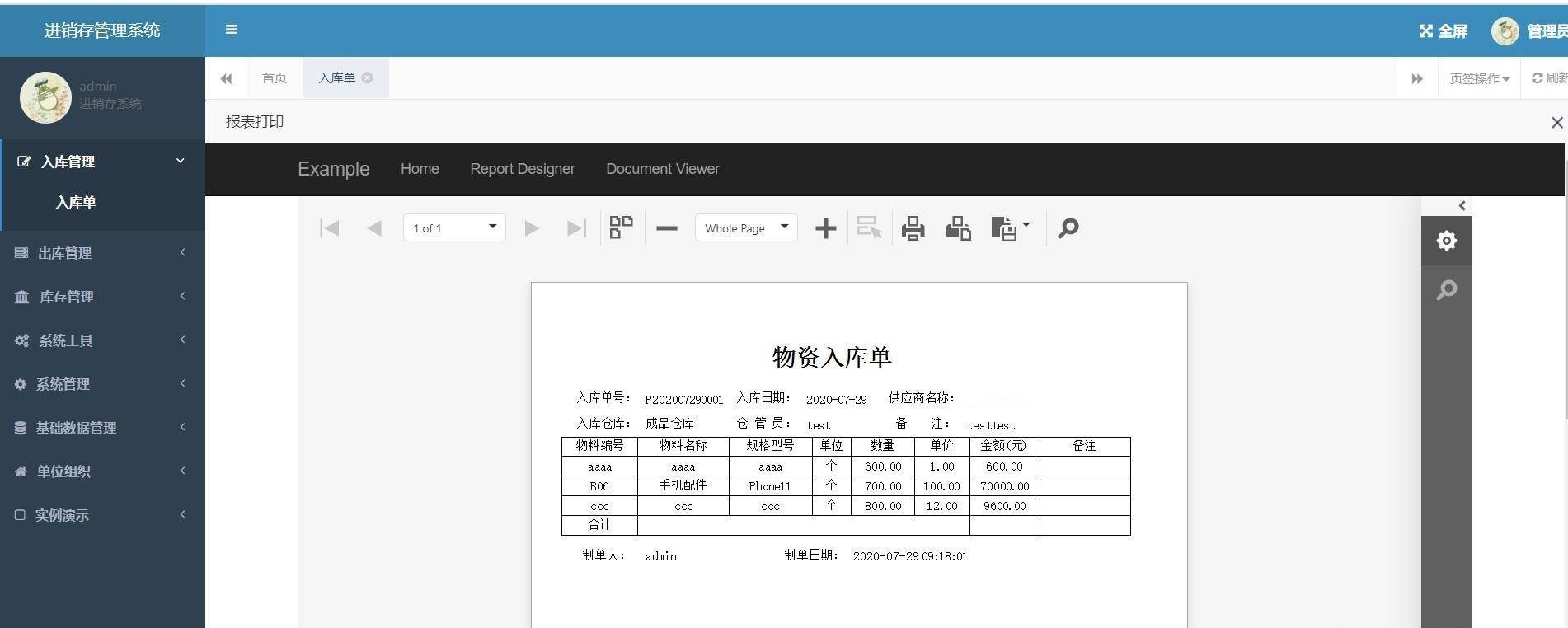
Task: Open the Whole Page zoom dropdown
Action: click(x=745, y=228)
